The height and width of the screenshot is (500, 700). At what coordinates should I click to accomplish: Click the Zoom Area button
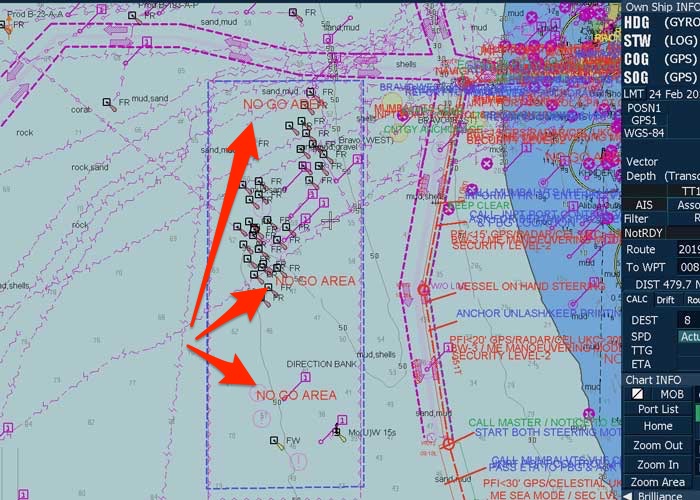pyautogui.click(x=658, y=483)
